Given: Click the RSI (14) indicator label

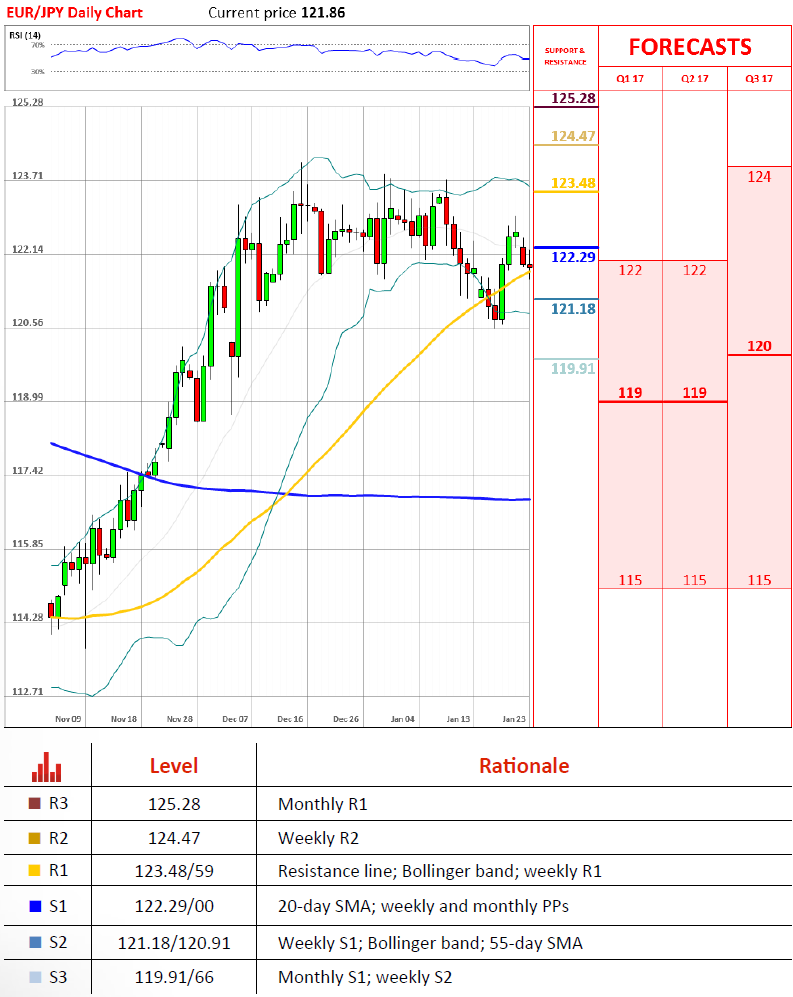Looking at the screenshot, I should pyautogui.click(x=24, y=35).
